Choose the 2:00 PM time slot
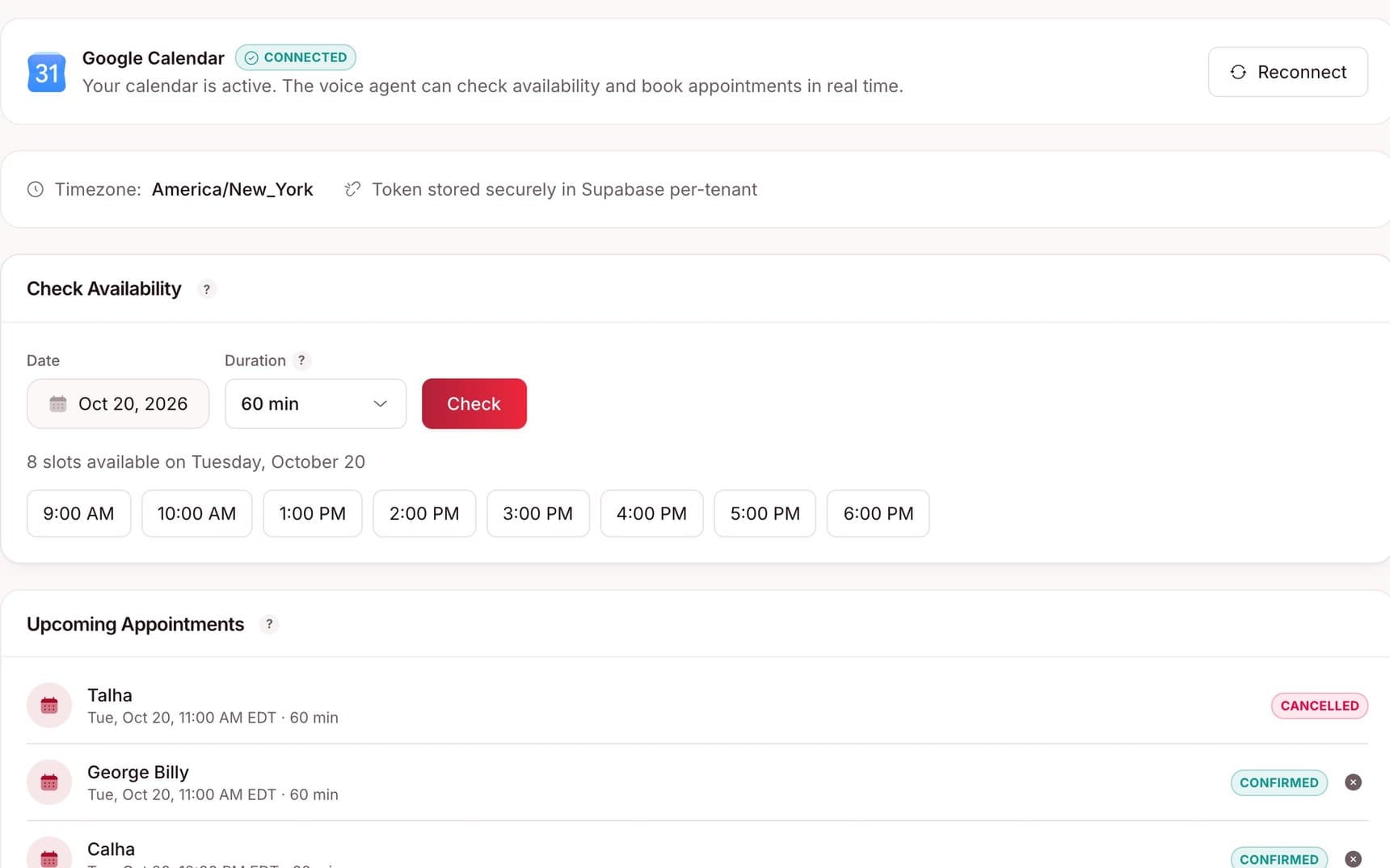The image size is (1390, 868). click(424, 513)
